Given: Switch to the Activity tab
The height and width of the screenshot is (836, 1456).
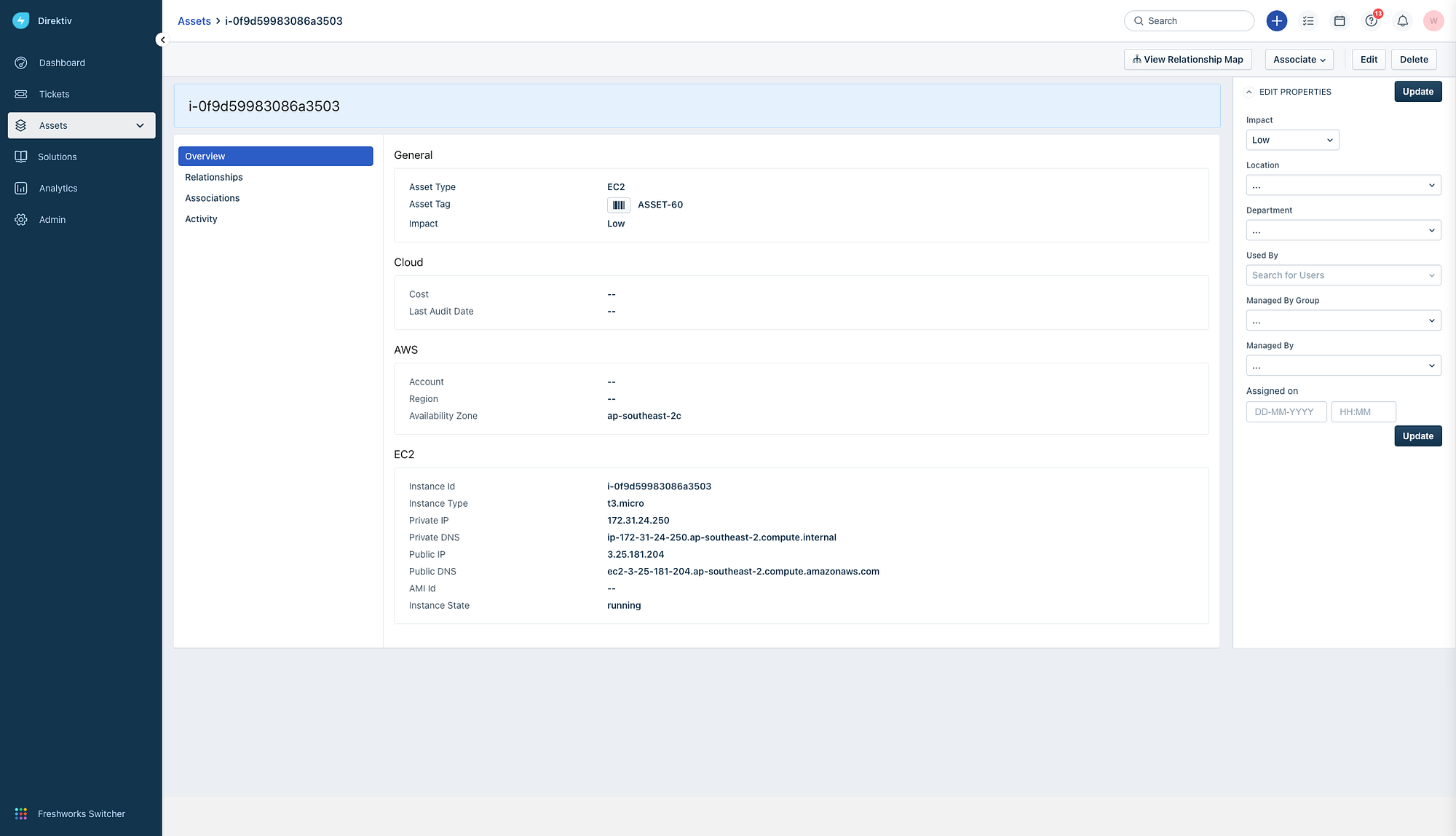Looking at the screenshot, I should [201, 218].
